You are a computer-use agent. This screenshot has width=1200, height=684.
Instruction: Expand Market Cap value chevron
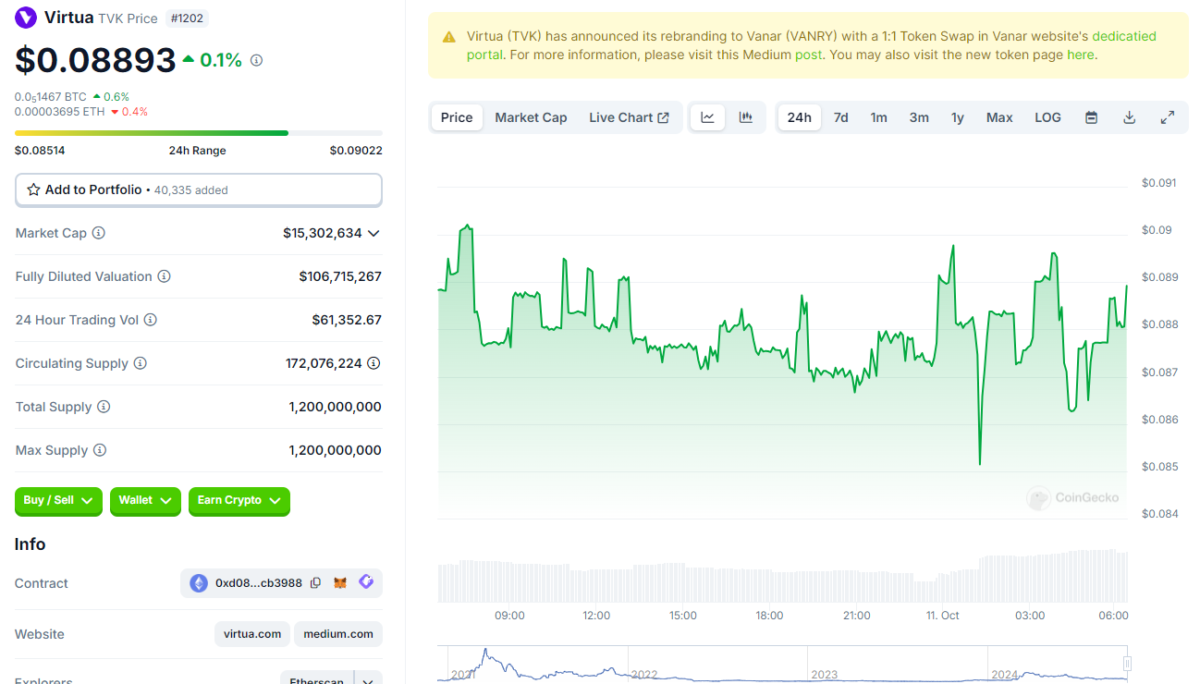pyautogui.click(x=374, y=233)
